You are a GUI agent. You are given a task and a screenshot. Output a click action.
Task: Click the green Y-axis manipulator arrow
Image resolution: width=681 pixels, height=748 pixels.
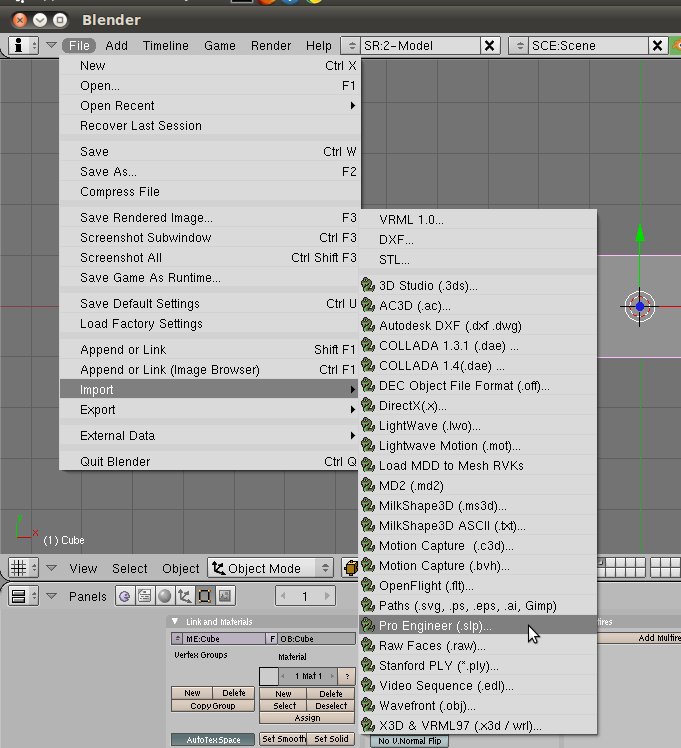(640, 233)
